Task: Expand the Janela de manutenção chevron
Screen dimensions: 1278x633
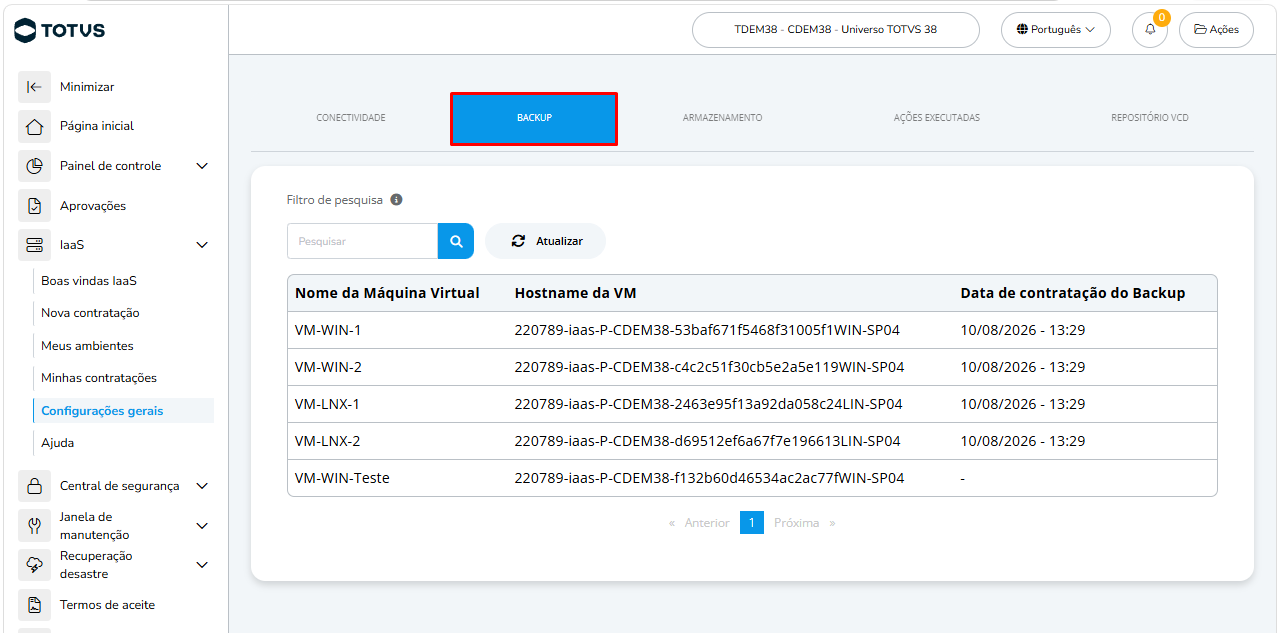Action: 202,526
